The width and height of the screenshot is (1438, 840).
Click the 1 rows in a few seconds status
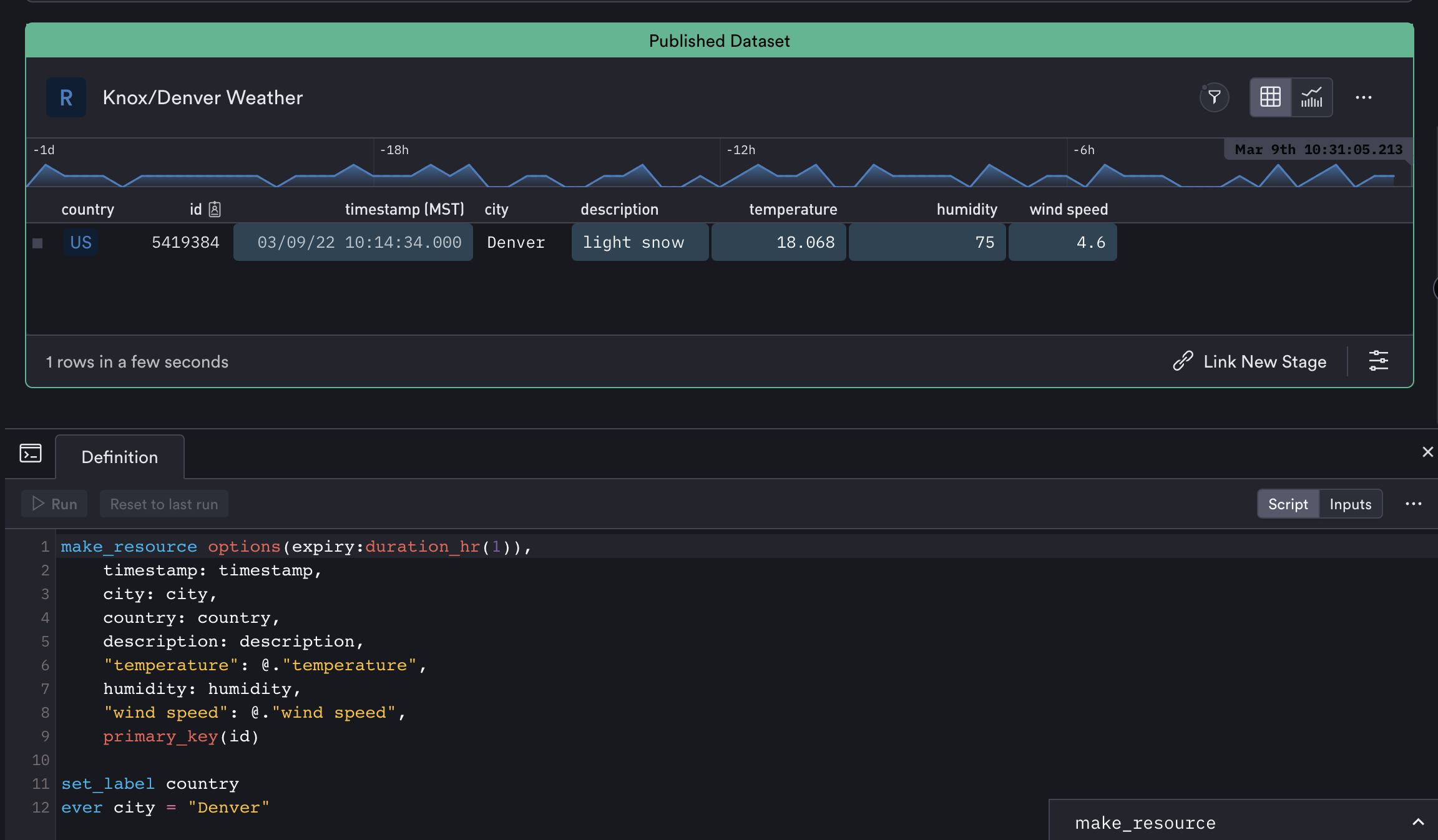(x=137, y=361)
